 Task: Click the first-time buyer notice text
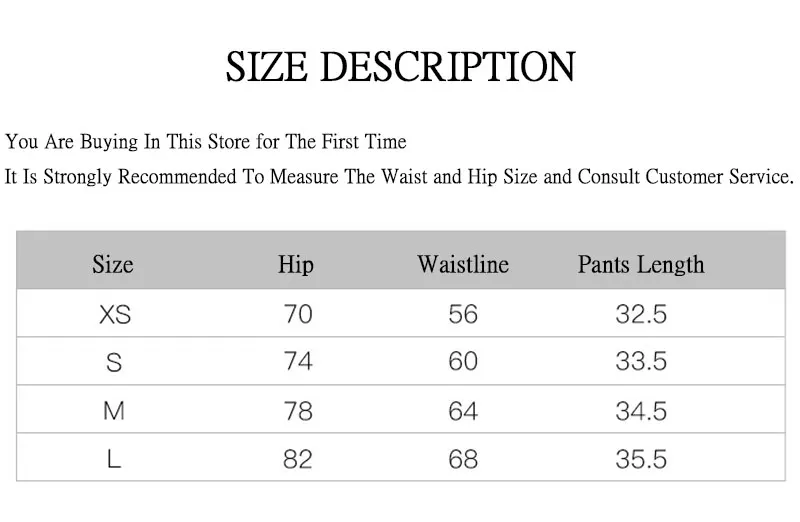tap(206, 142)
